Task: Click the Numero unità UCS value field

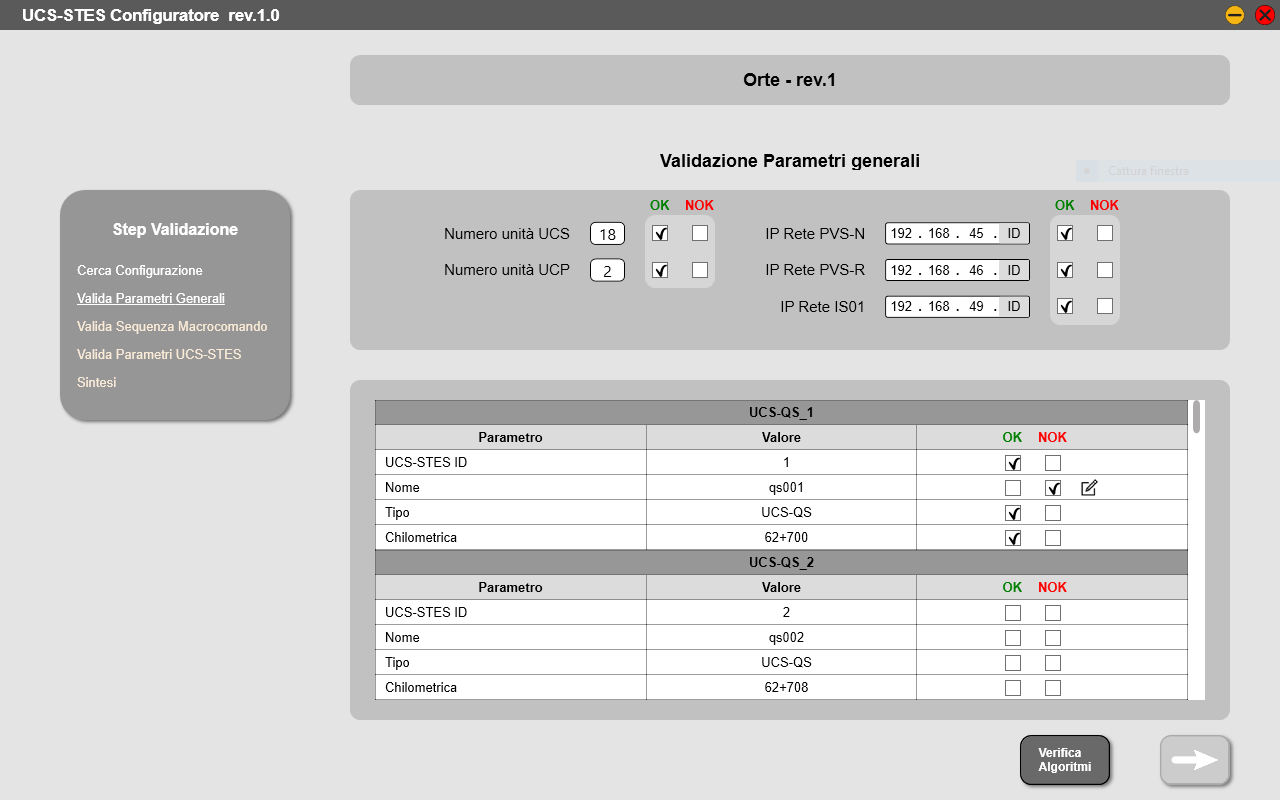Action: (x=607, y=234)
